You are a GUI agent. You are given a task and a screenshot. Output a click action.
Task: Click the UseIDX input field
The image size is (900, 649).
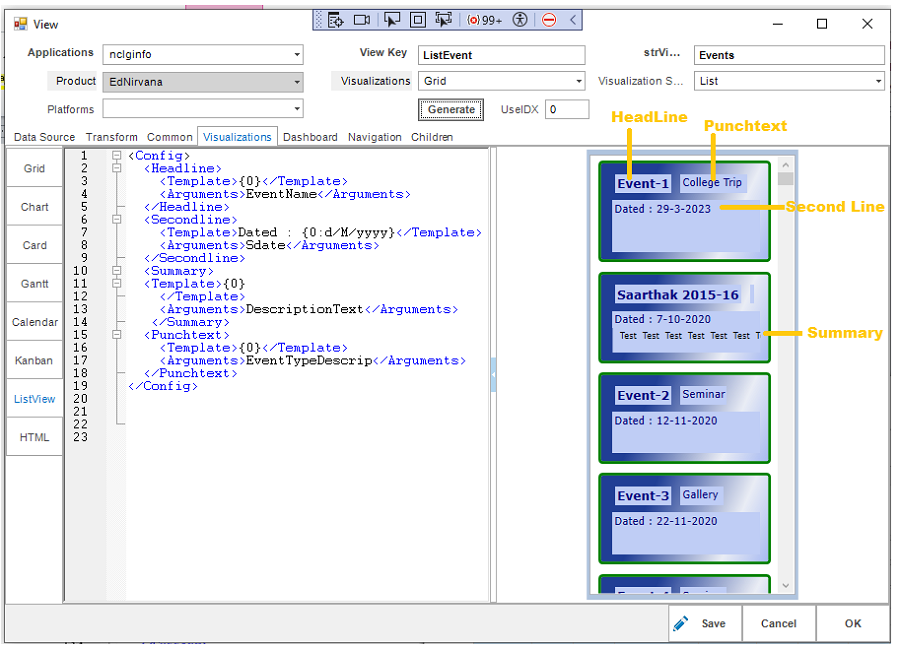coord(566,110)
